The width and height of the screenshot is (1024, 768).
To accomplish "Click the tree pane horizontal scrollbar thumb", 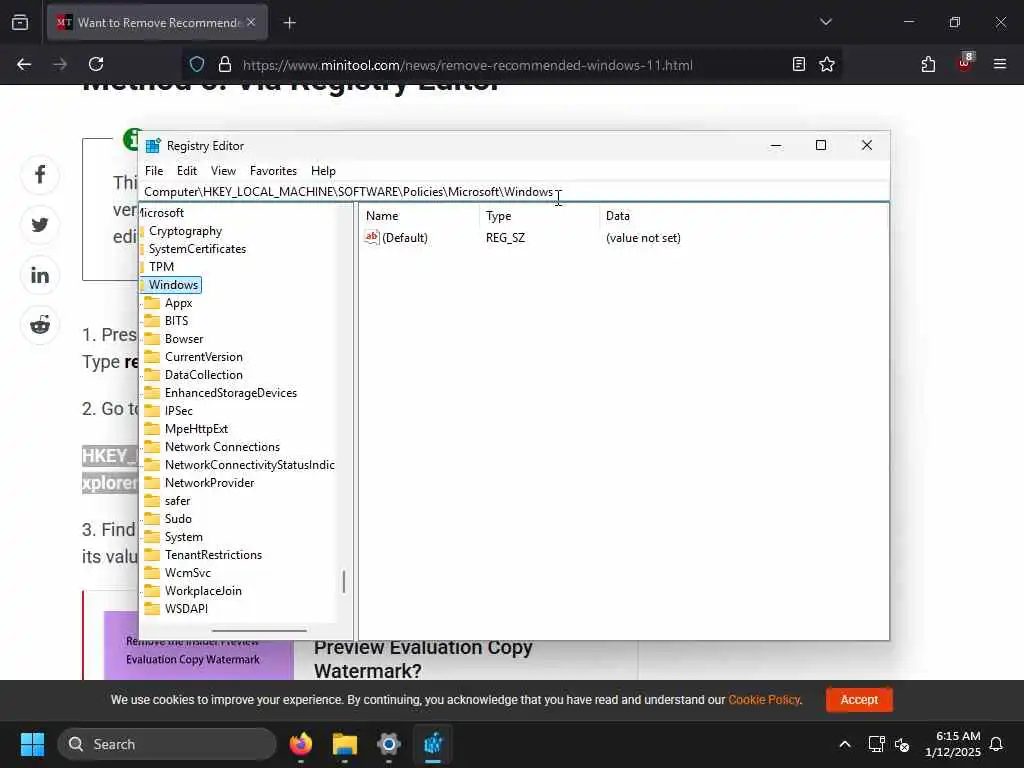I will tap(259, 631).
